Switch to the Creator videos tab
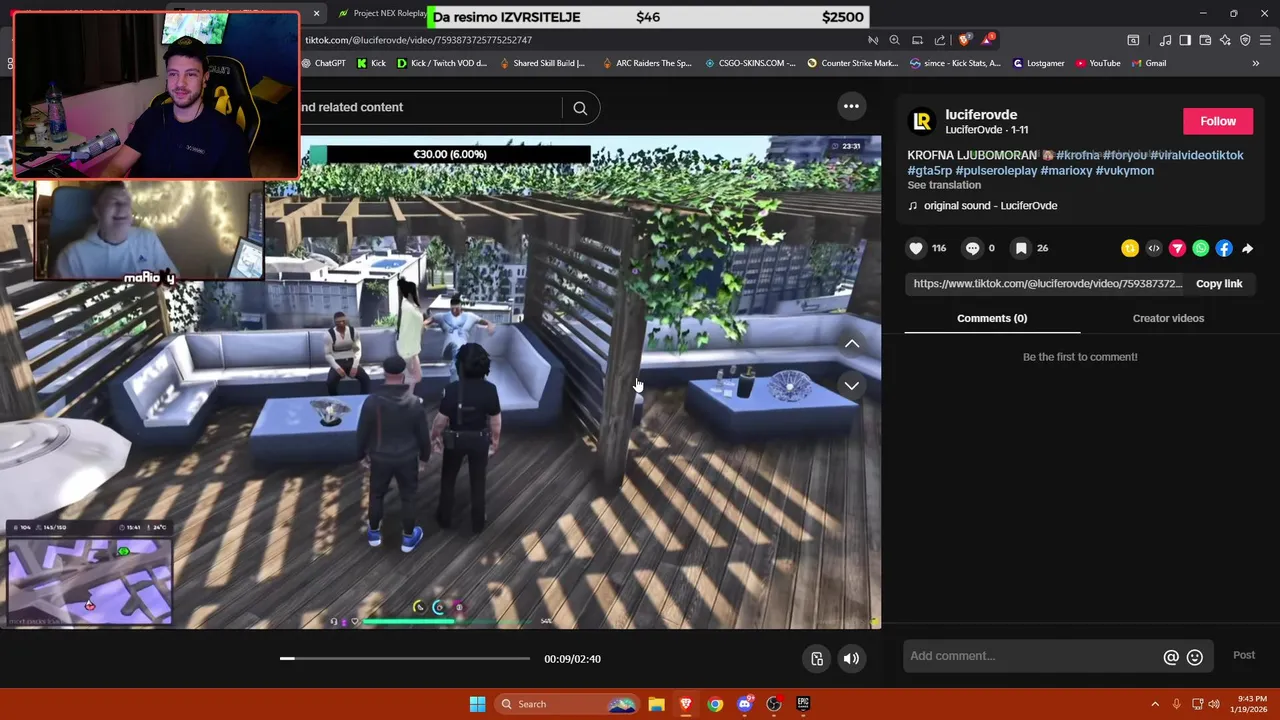 [1168, 318]
